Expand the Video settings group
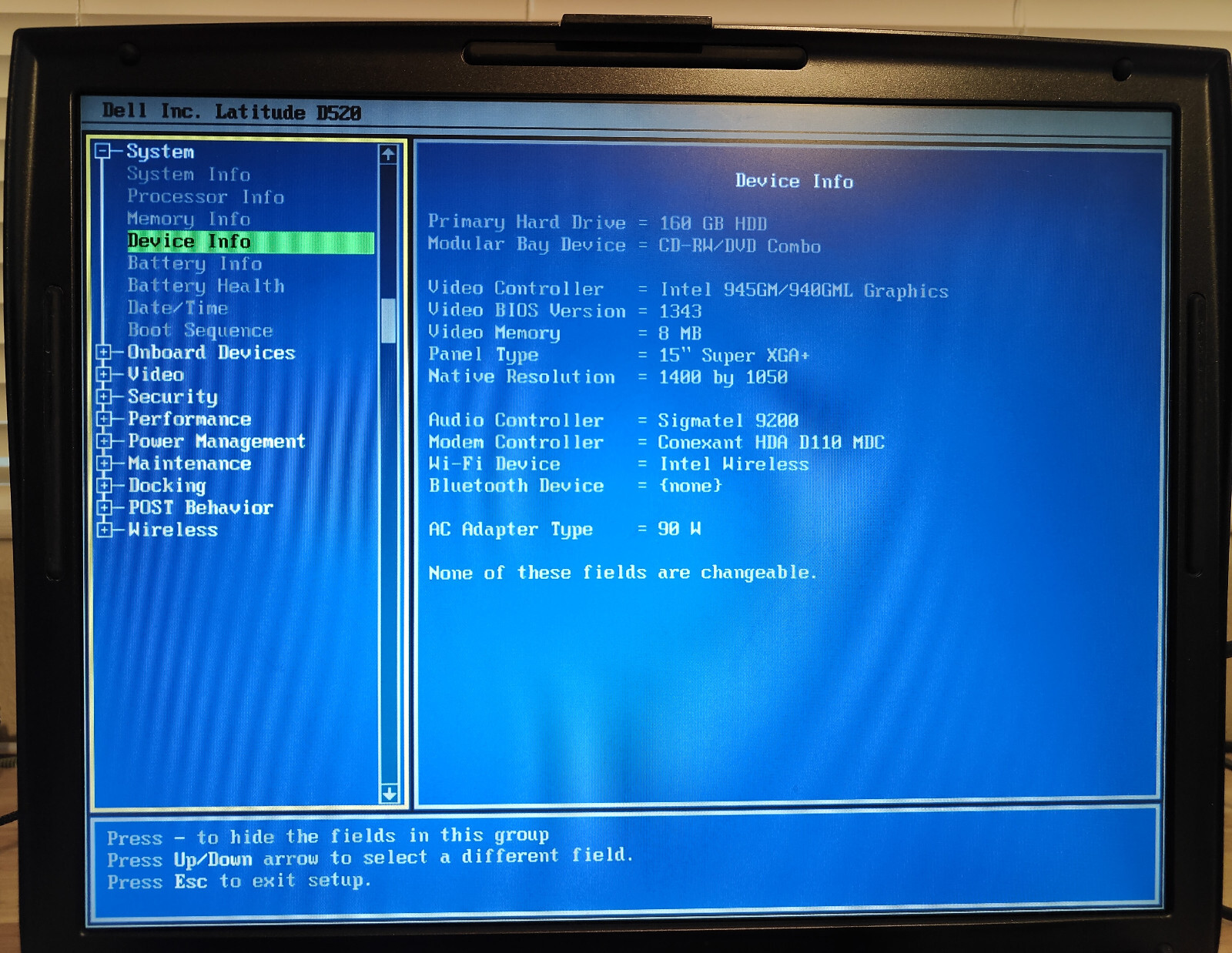Image resolution: width=1232 pixels, height=953 pixels. tap(103, 375)
